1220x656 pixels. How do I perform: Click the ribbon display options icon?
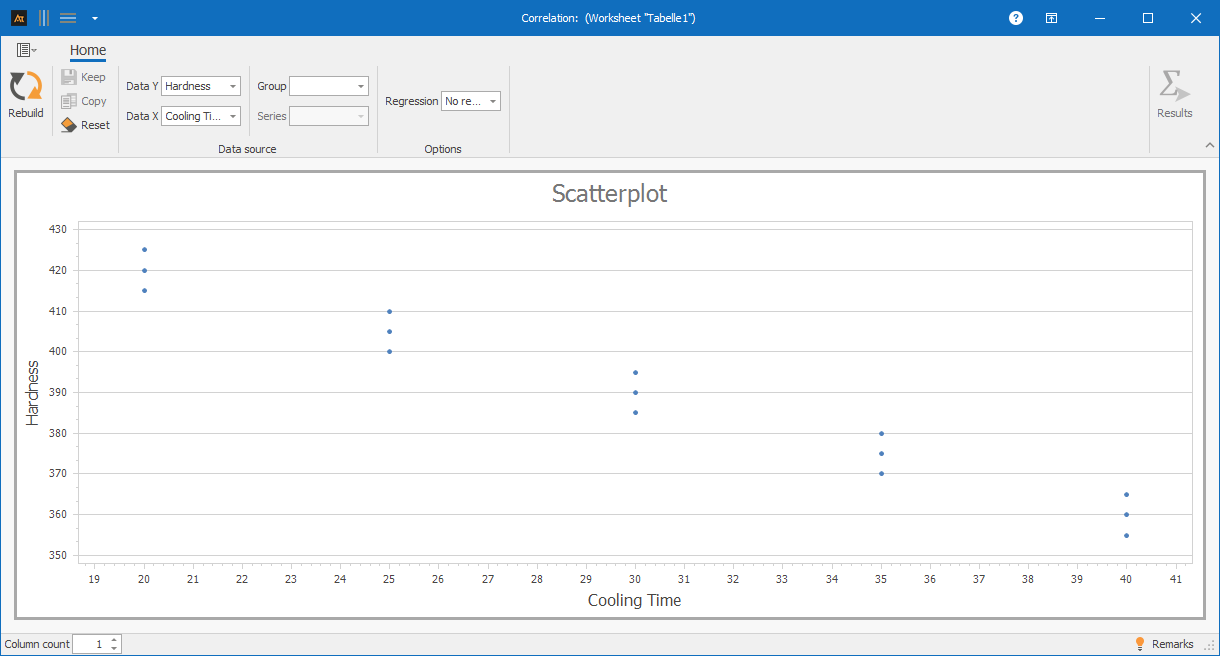[1052, 18]
